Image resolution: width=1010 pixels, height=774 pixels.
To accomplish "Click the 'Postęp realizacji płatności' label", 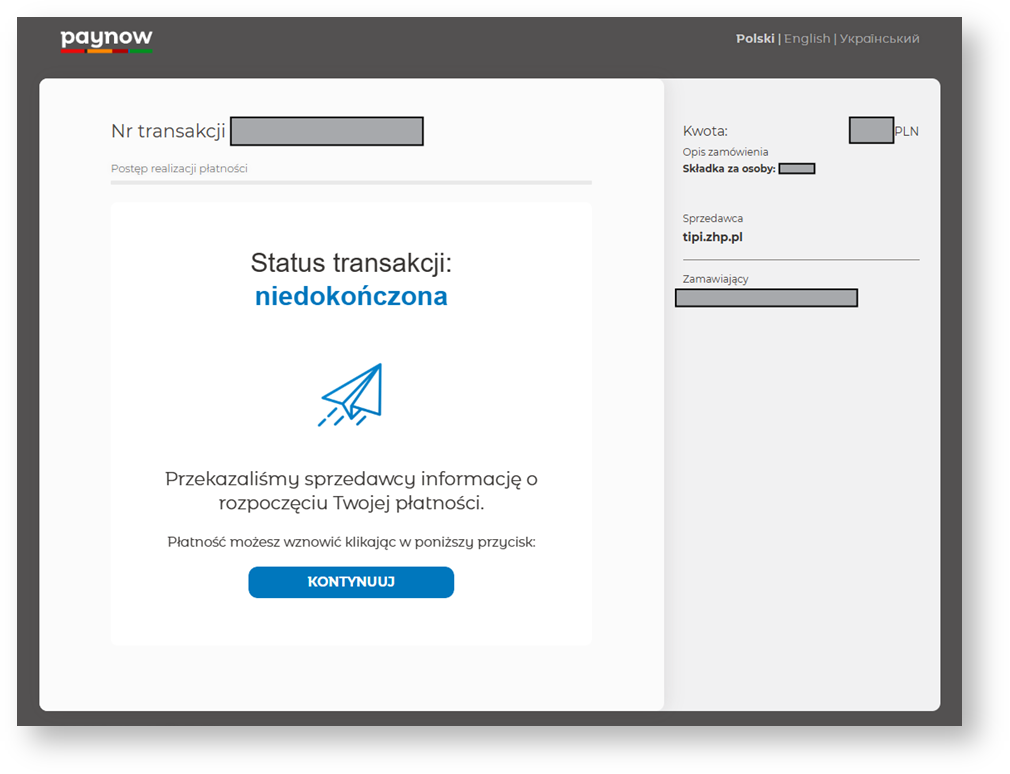I will point(179,169).
